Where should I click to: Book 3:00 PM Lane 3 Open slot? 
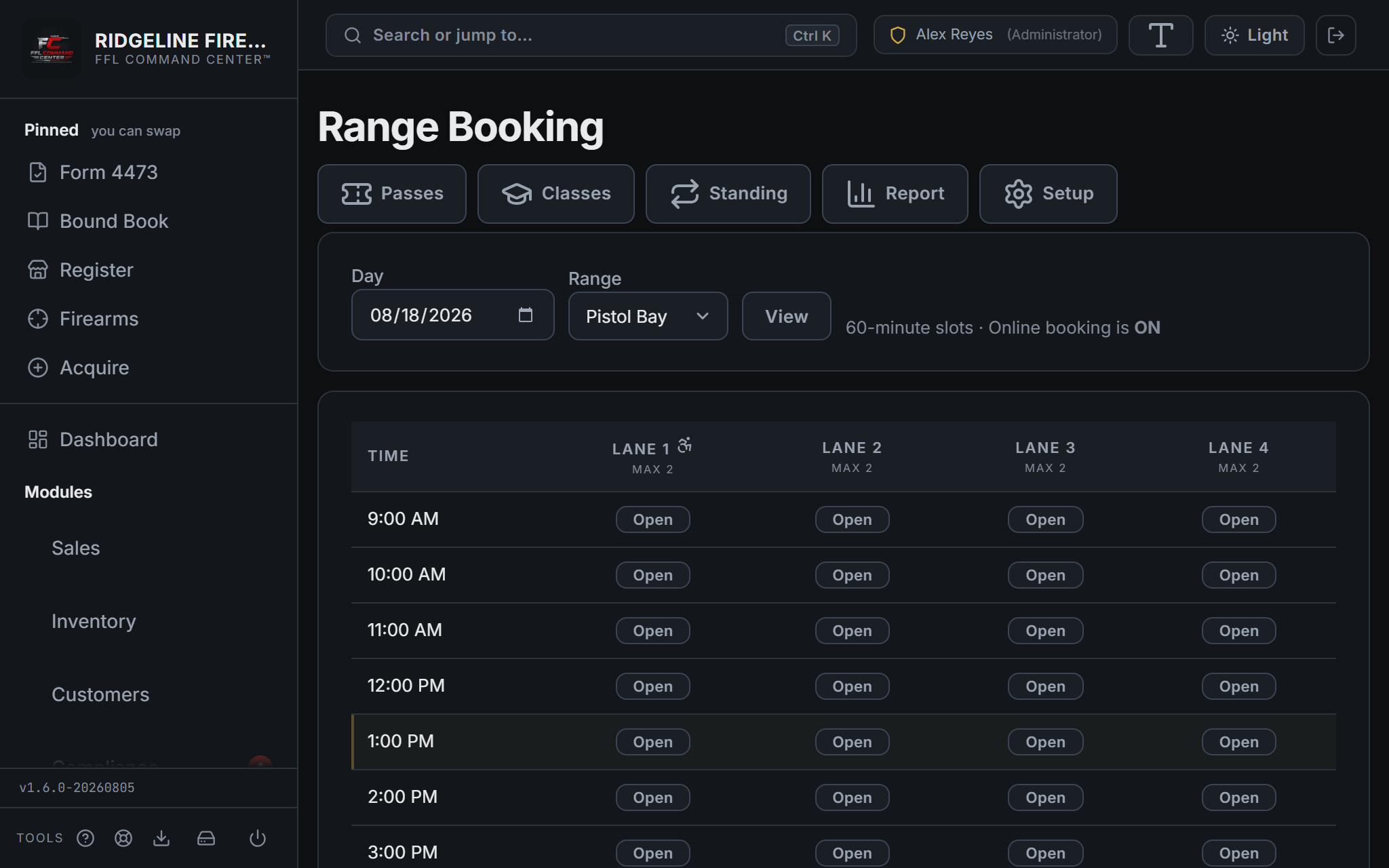1046,853
